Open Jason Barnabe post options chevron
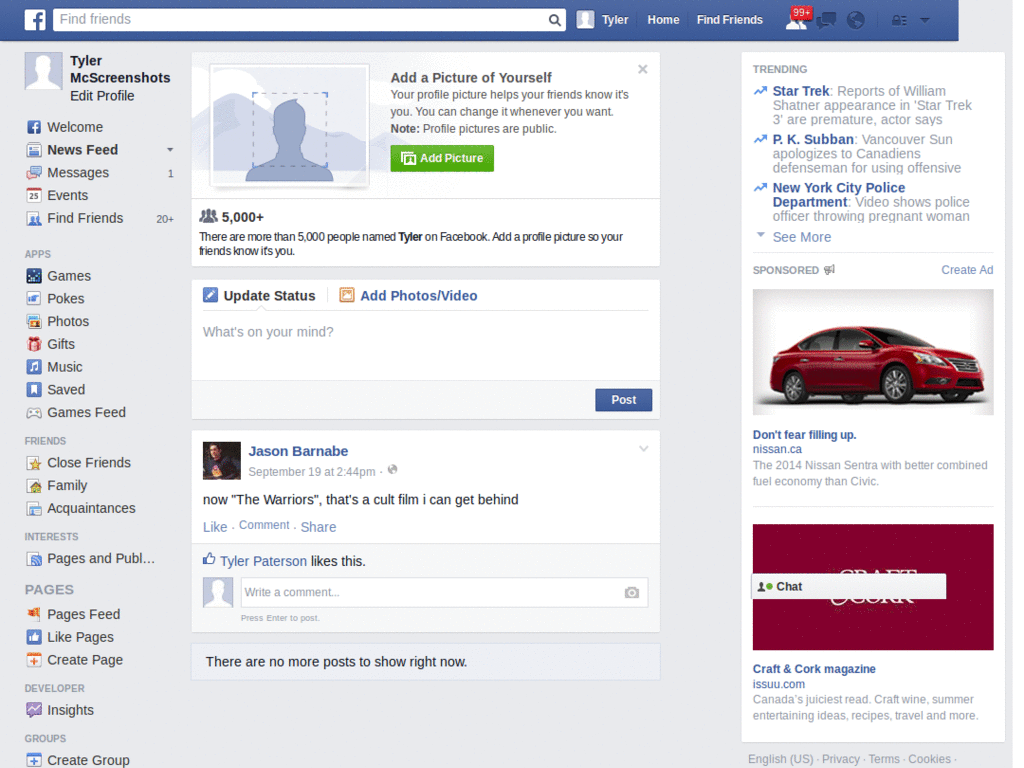This screenshot has width=1024, height=768. [643, 449]
